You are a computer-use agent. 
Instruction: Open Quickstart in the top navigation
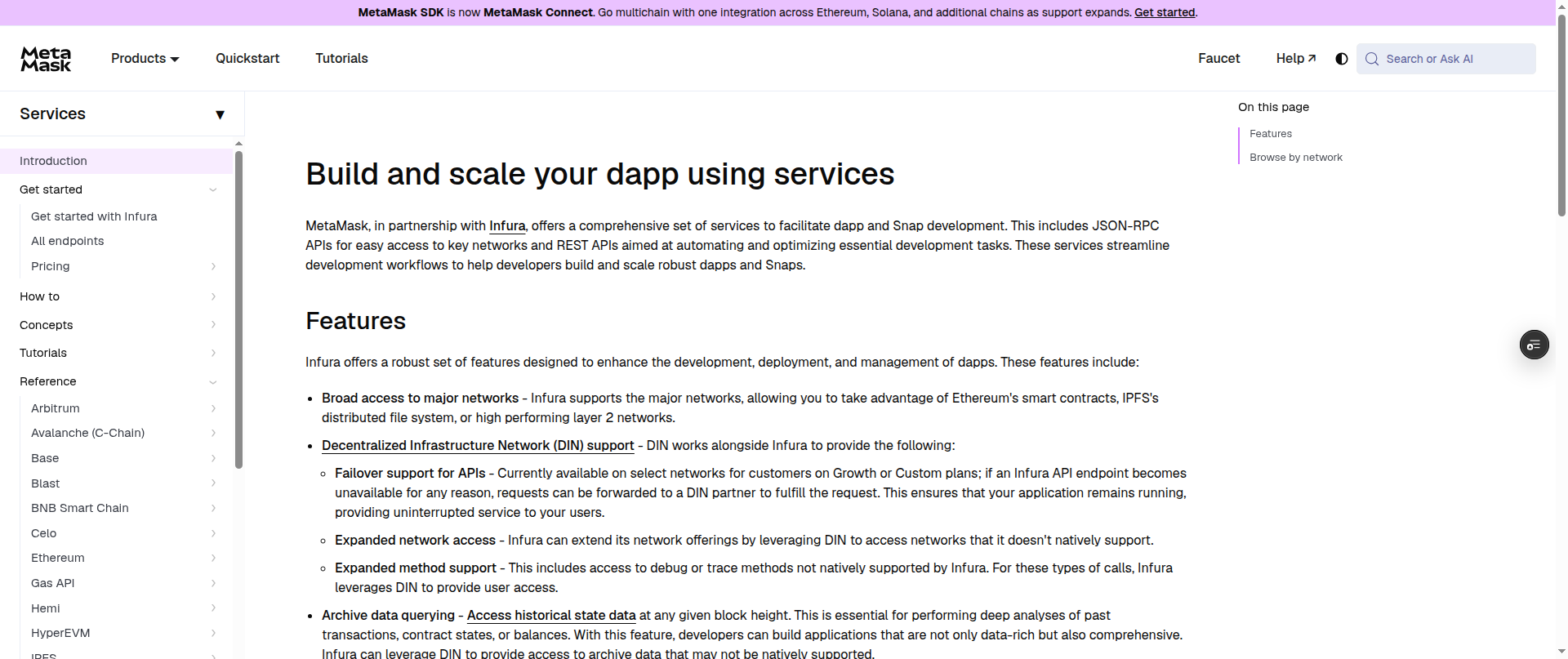tap(247, 59)
